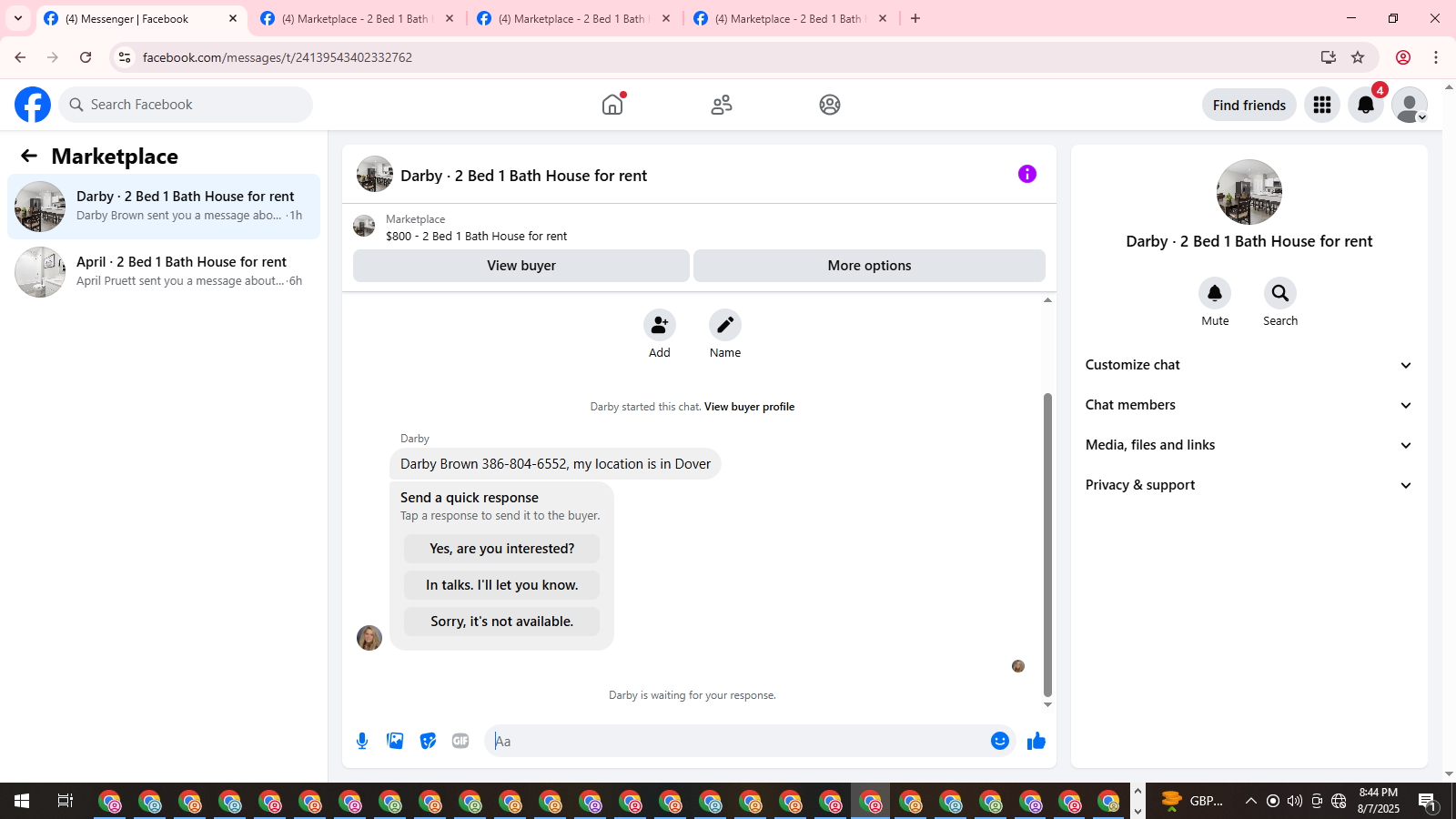This screenshot has width=1456, height=819.
Task: Open a new browser tab
Action: coord(915,18)
